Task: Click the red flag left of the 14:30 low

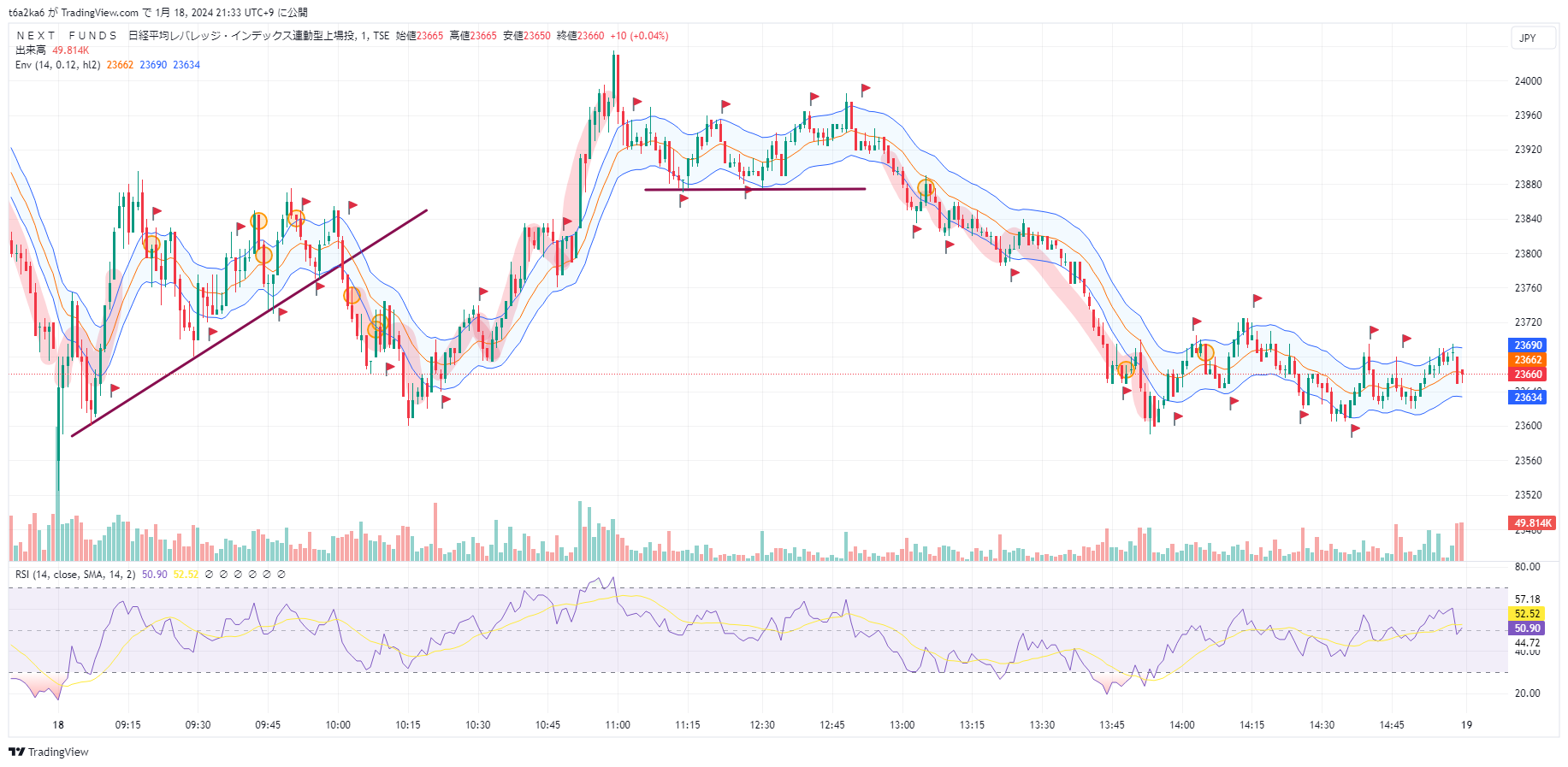Action: 1303,416
